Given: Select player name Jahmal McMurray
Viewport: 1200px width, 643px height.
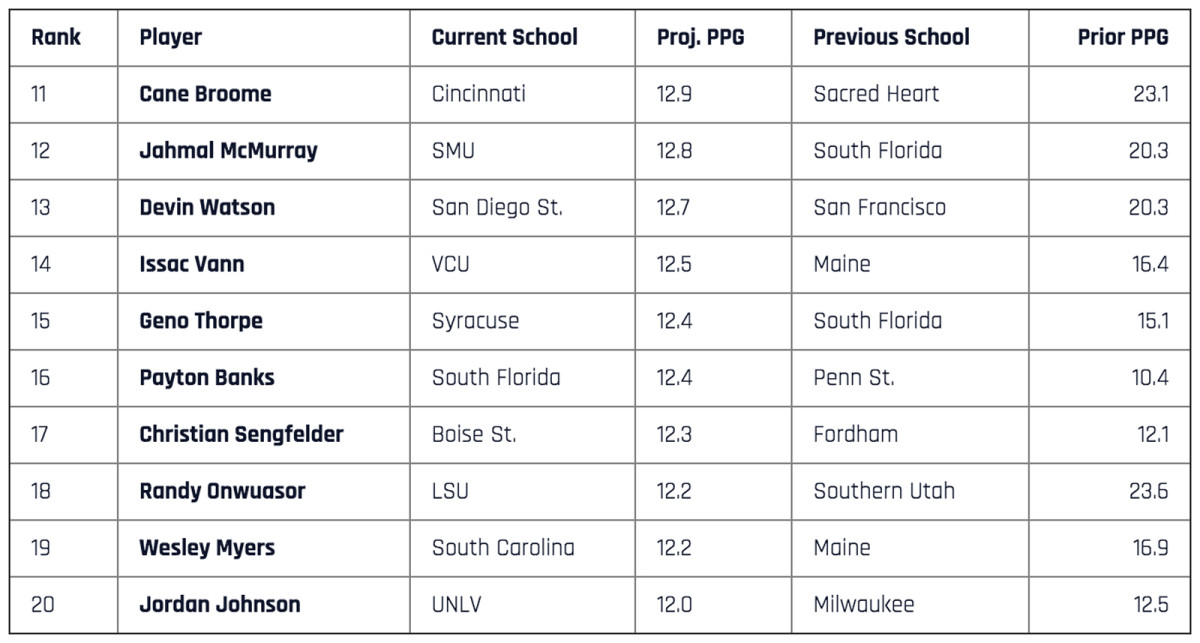Looking at the screenshot, I should pyautogui.click(x=228, y=151).
